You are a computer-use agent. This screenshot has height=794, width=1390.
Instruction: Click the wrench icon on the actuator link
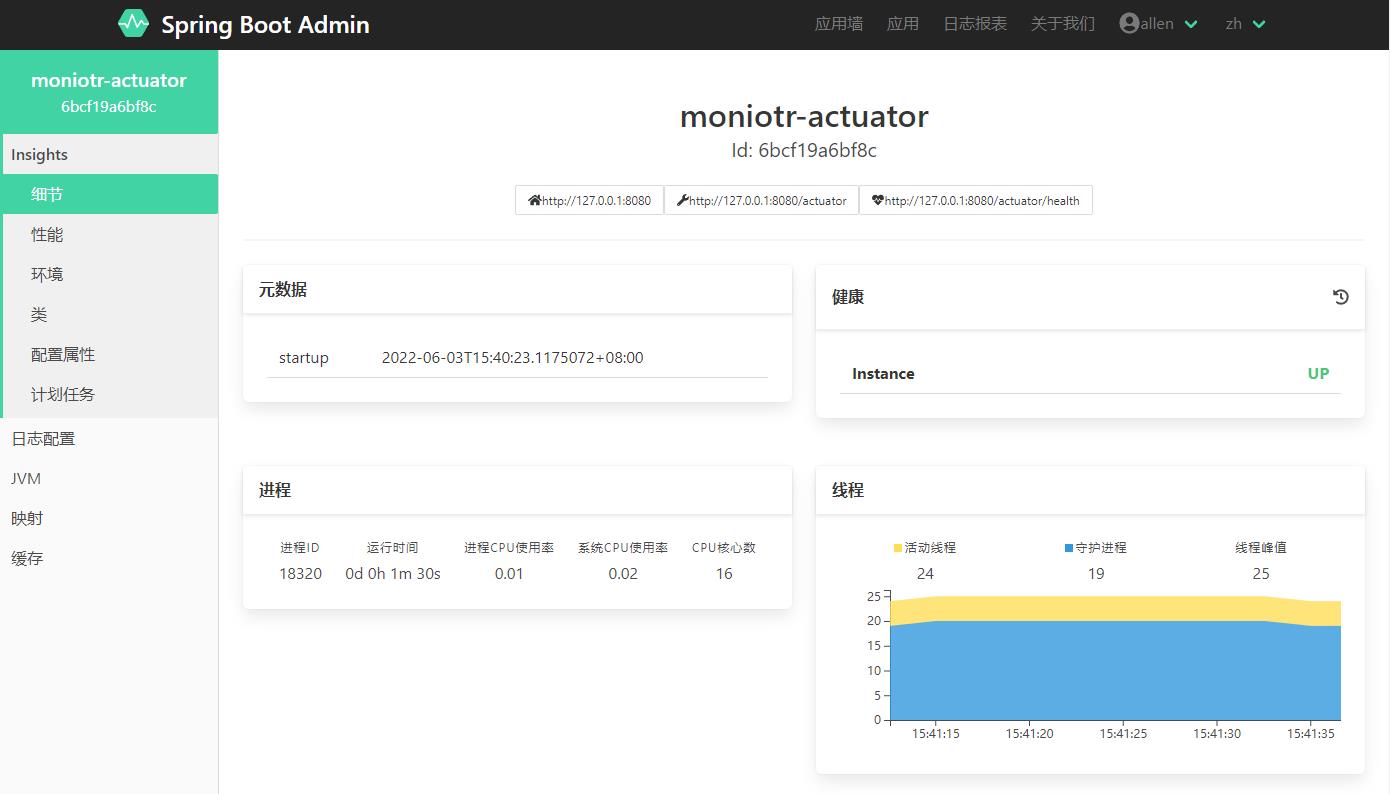682,200
